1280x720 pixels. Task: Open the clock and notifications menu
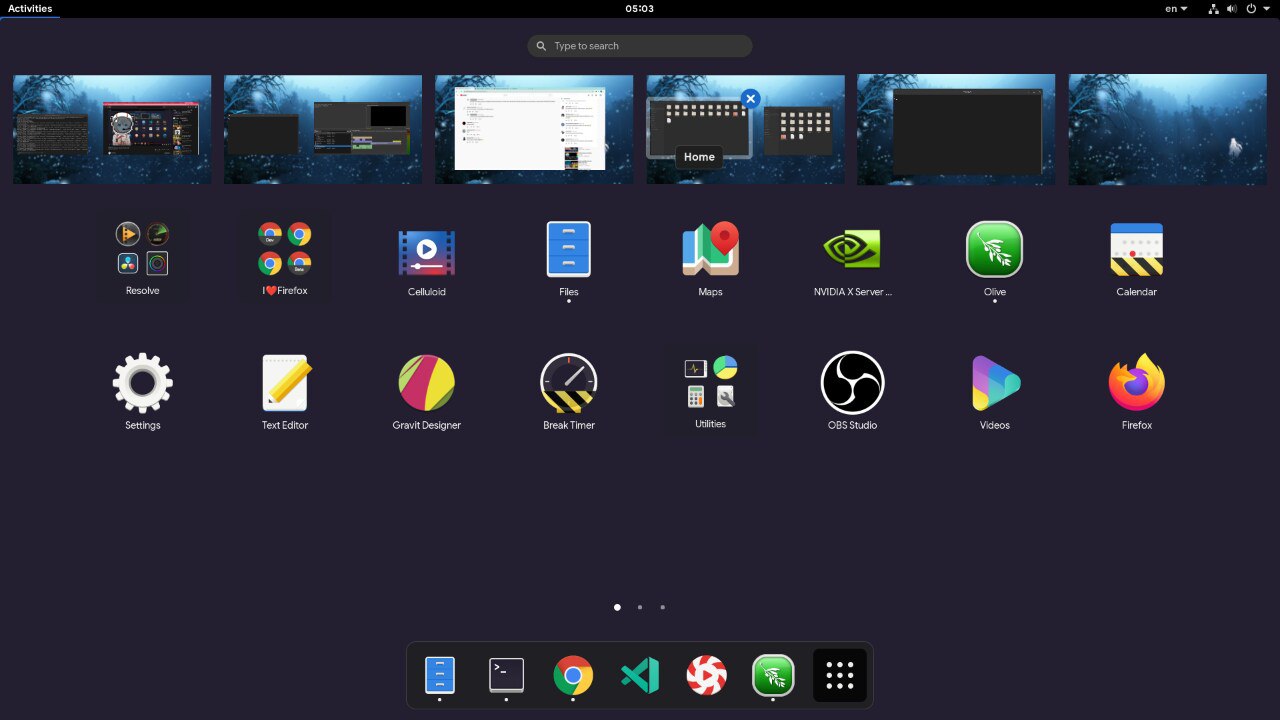(x=640, y=8)
